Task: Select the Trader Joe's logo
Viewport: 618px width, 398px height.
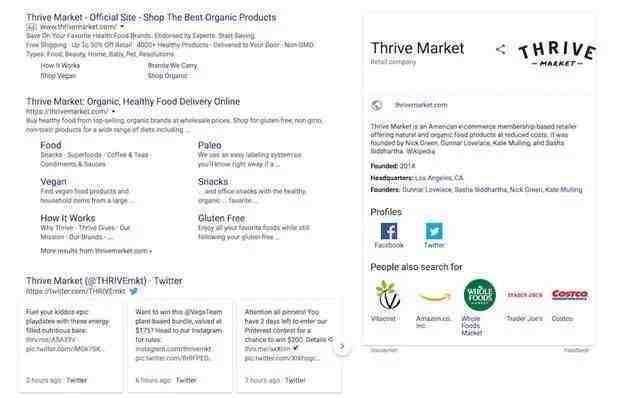Action: coord(525,295)
